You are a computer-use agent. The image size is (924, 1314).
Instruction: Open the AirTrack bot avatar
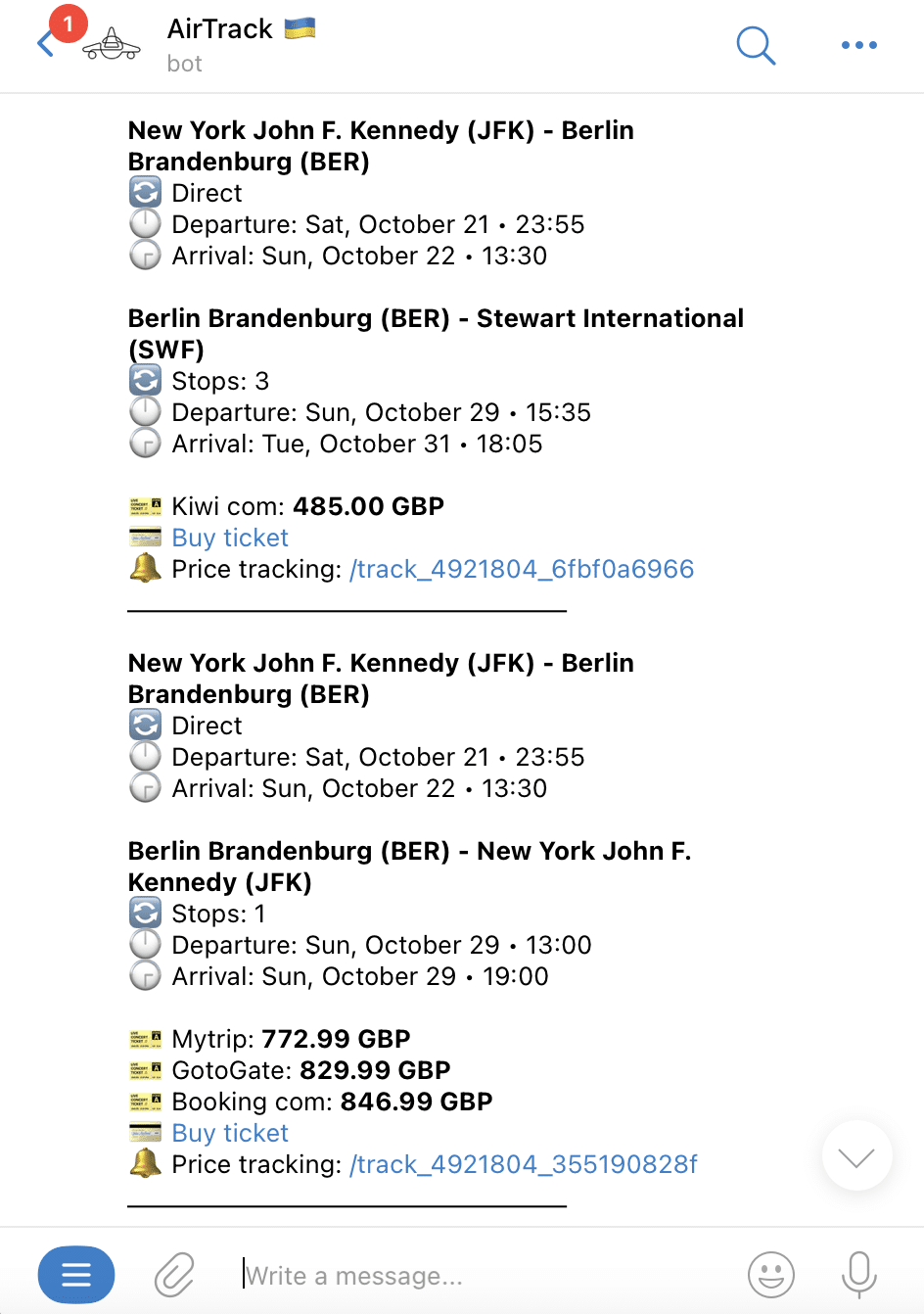(x=112, y=45)
